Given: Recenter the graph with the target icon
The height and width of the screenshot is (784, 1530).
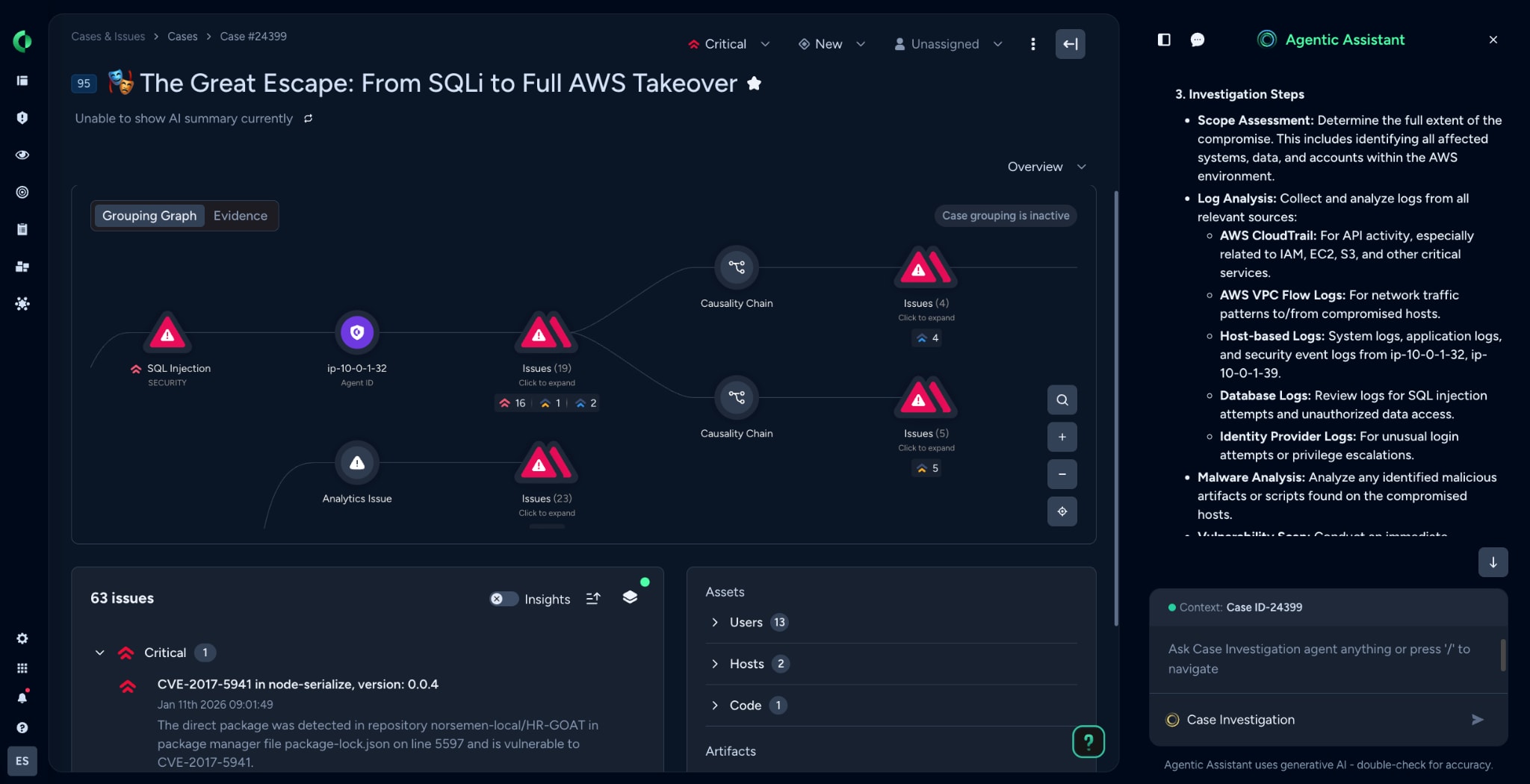Looking at the screenshot, I should (x=1062, y=511).
